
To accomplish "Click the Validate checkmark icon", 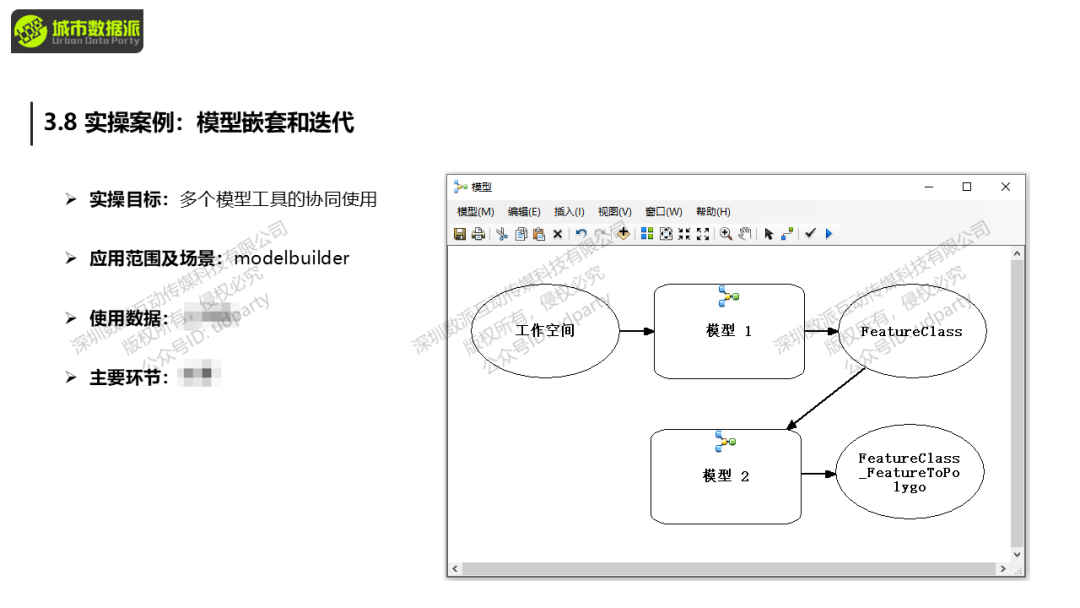I will (811, 234).
